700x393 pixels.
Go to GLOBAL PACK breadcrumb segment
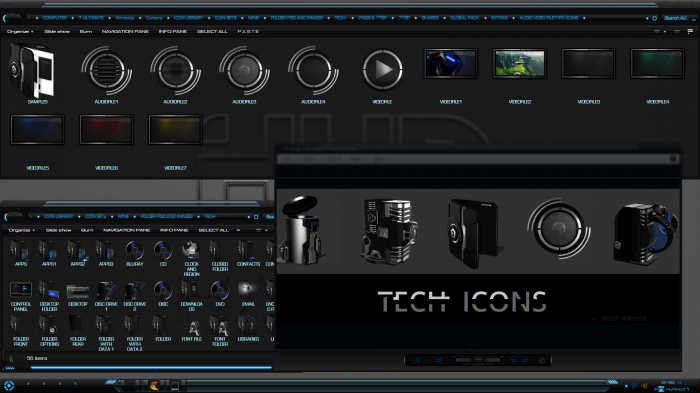coord(465,18)
